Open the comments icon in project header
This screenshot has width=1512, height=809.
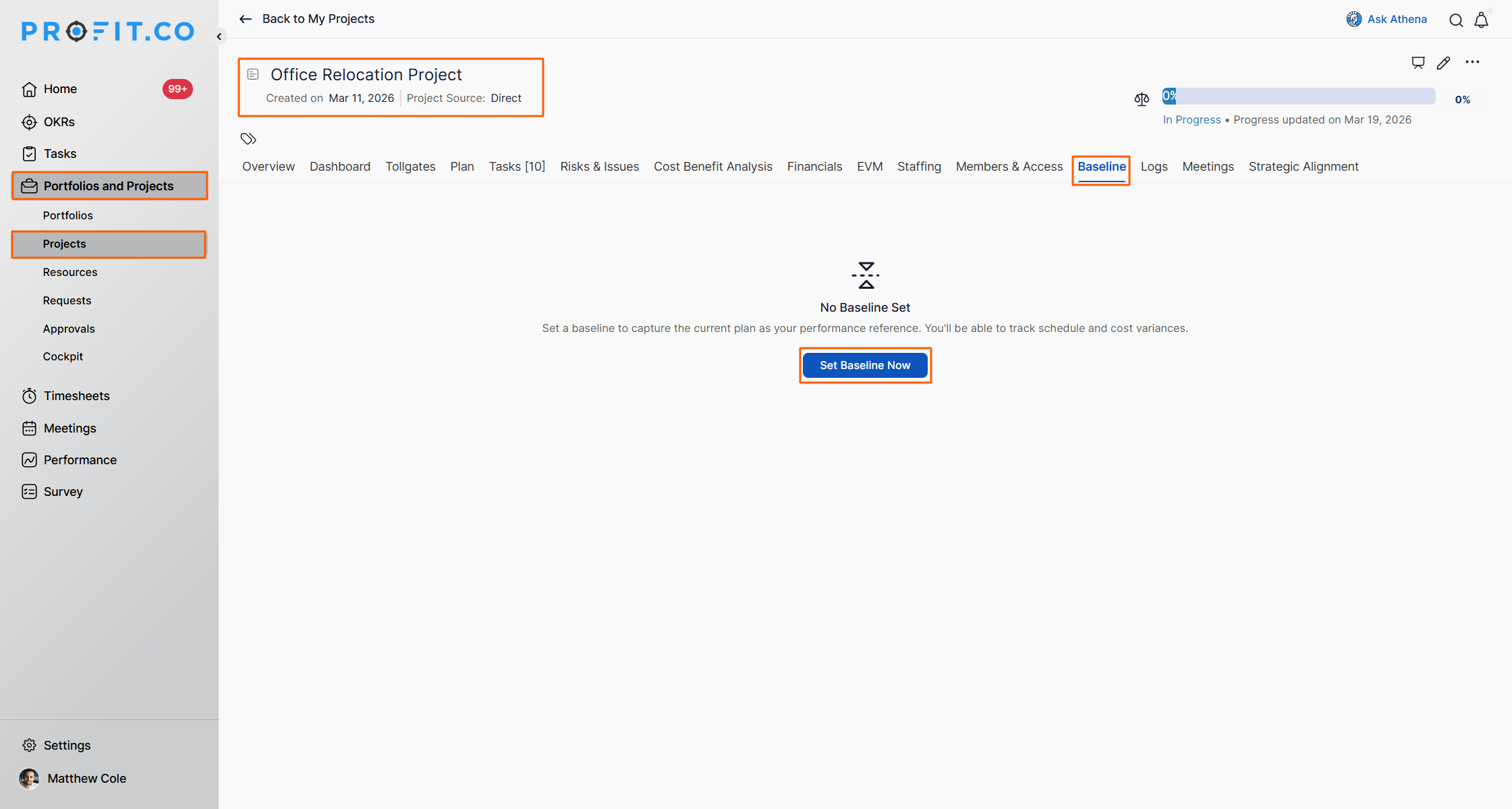coord(1418,63)
